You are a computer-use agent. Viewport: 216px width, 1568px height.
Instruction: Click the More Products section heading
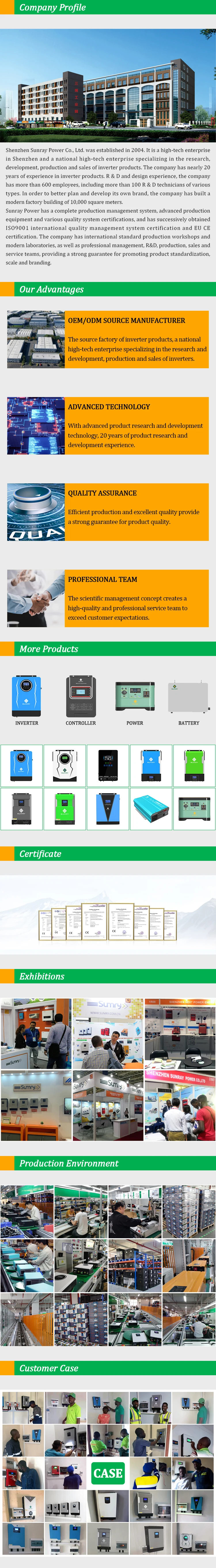(x=49, y=649)
